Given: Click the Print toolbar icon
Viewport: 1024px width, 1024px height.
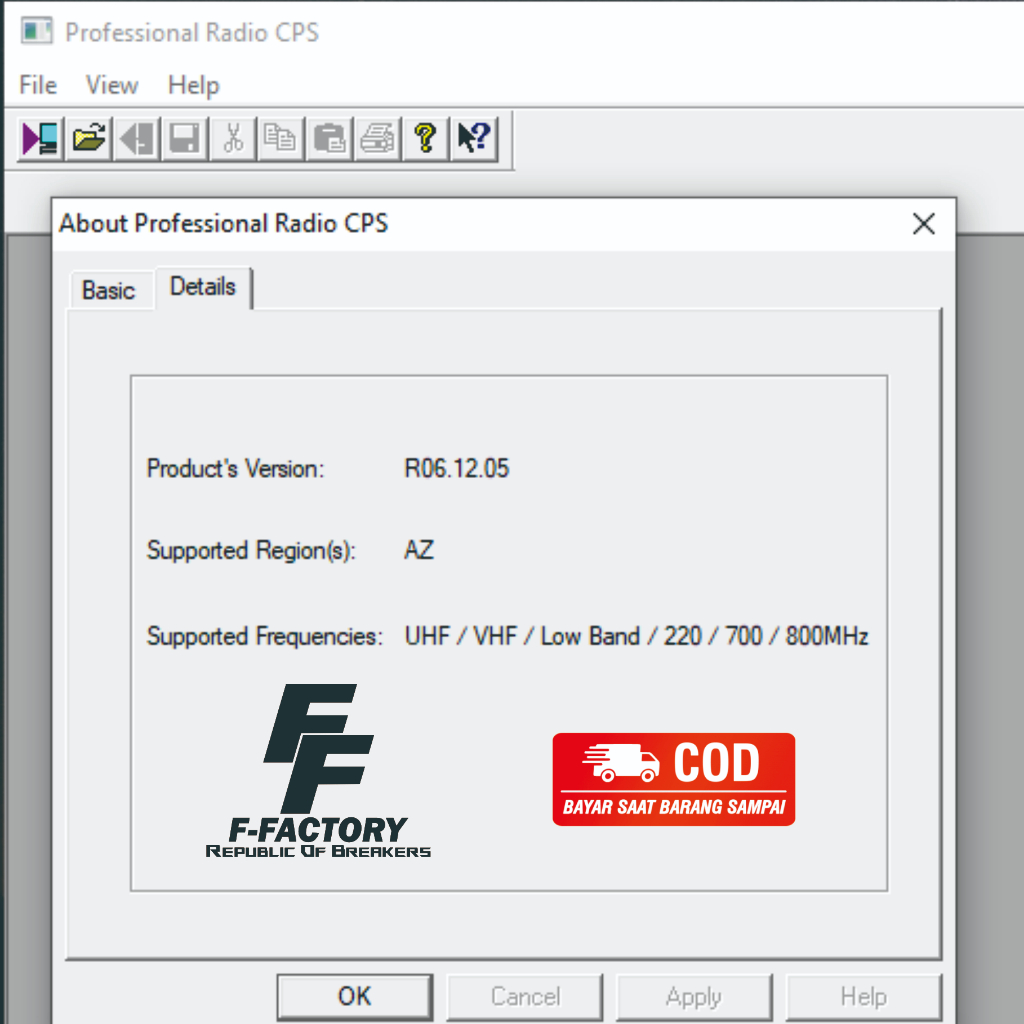Looking at the screenshot, I should click(x=377, y=138).
